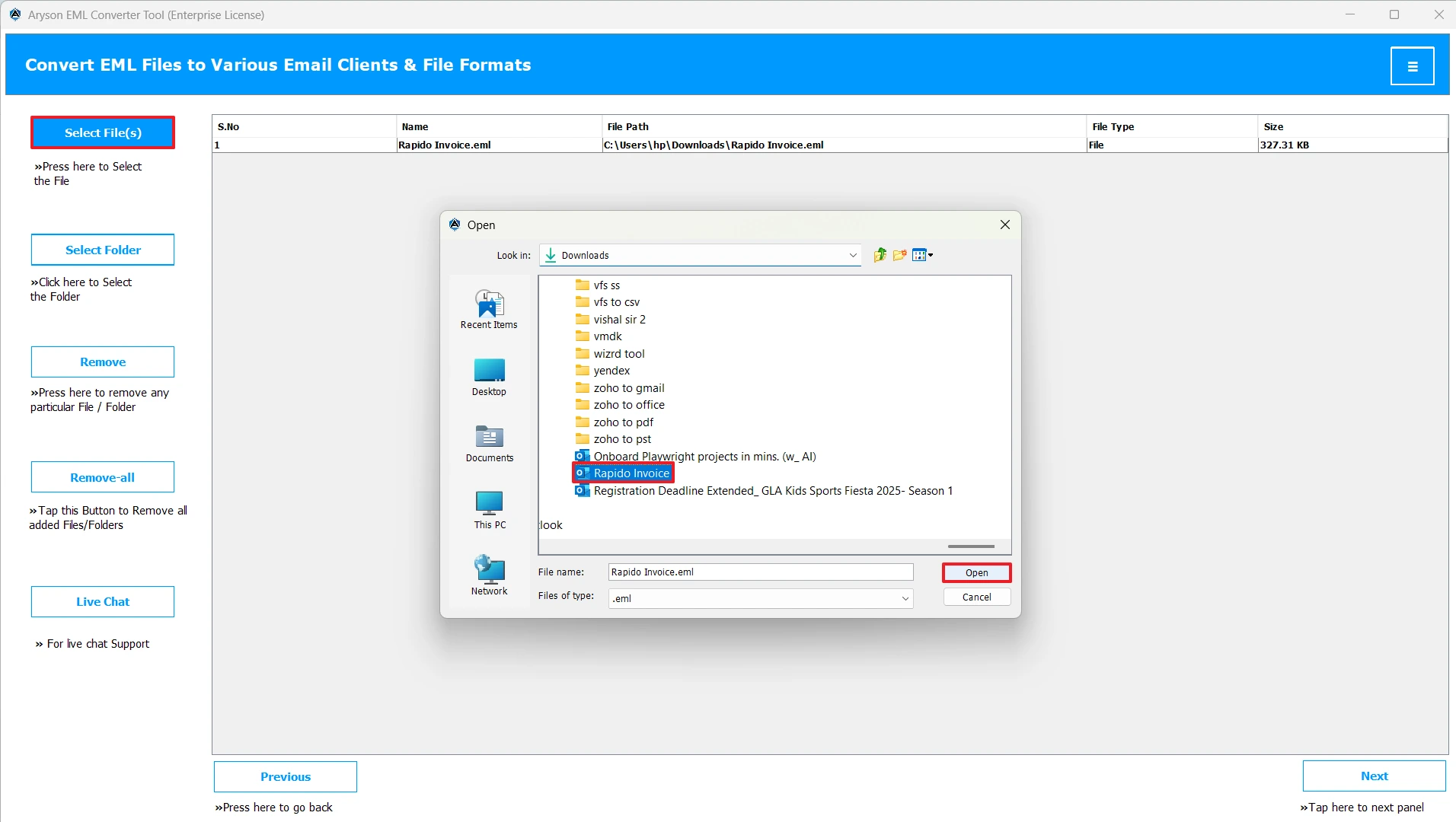Select the 'zoho to gmail' folder
1456x822 pixels.
[x=620, y=388]
